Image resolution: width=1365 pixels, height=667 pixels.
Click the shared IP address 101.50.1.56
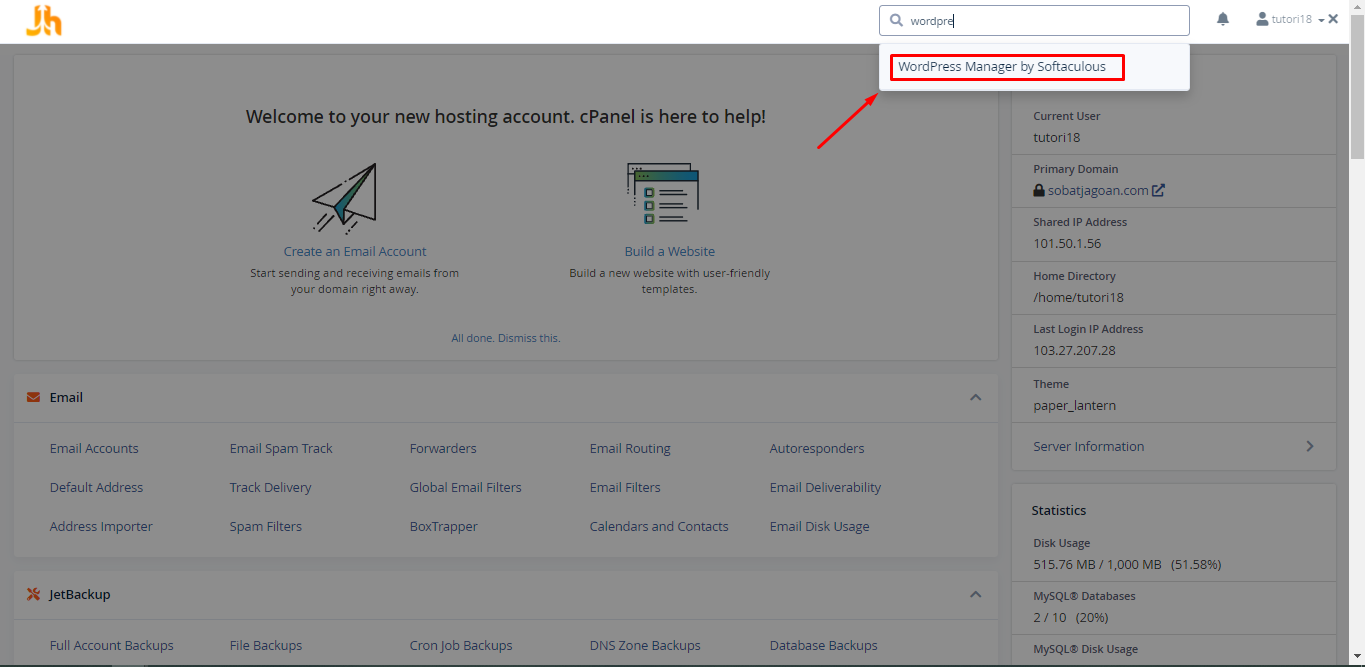point(1067,243)
